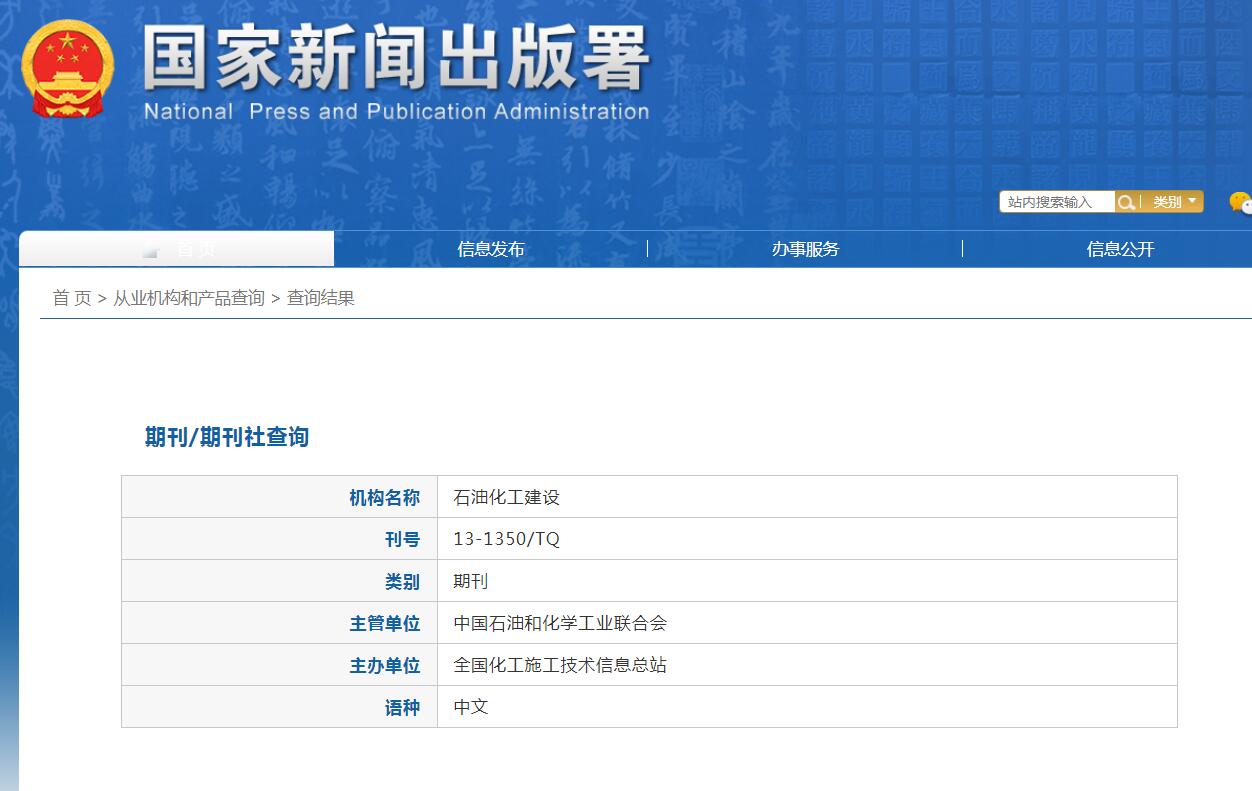Click the 国家新闻出版署 site title banner
The height and width of the screenshot is (791, 1252).
tap(400, 65)
